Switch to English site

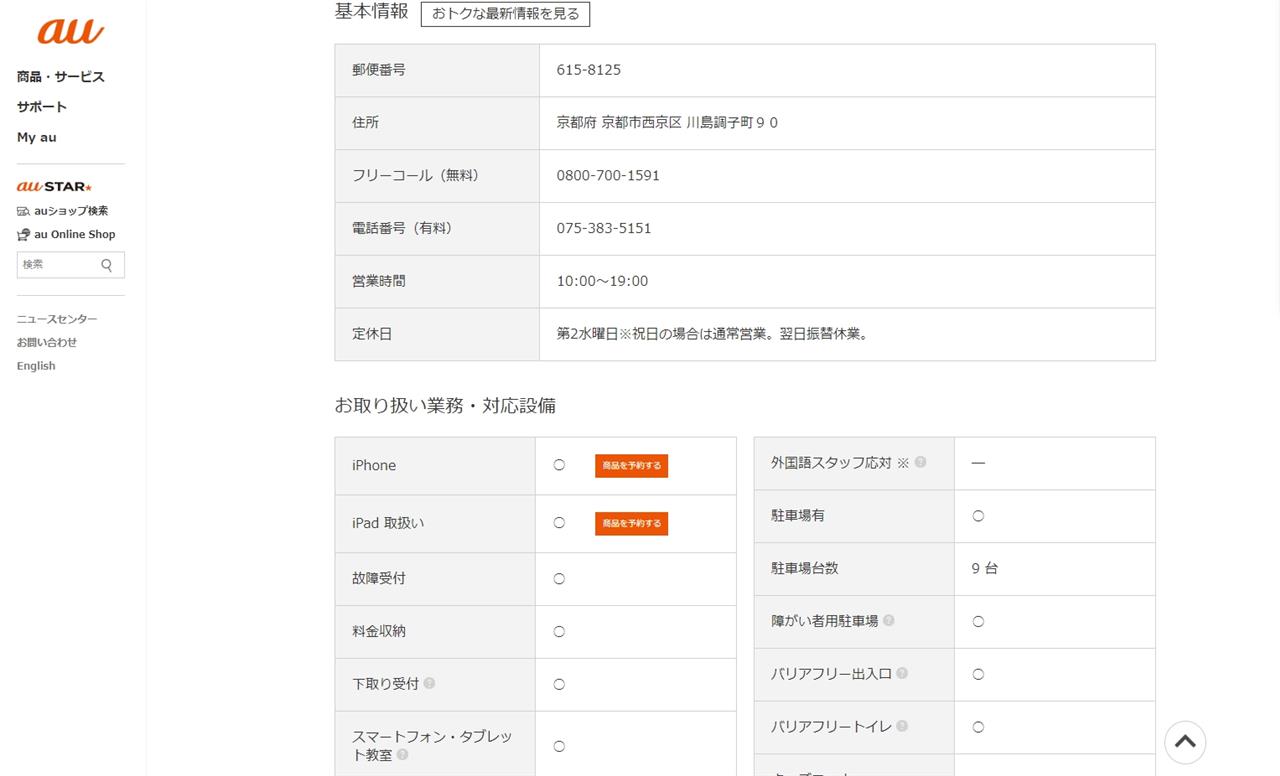[36, 366]
